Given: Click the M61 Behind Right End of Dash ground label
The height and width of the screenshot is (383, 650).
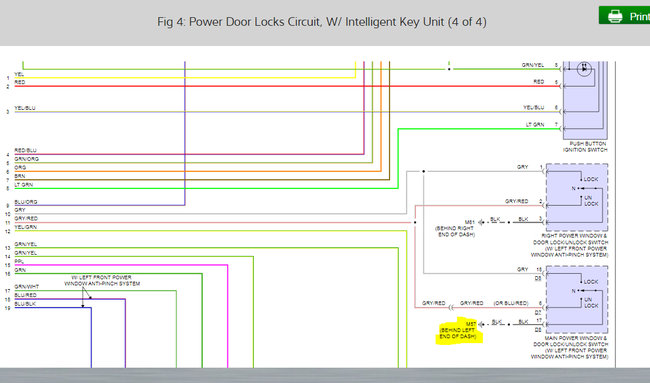Looking at the screenshot, I should (x=455, y=228).
